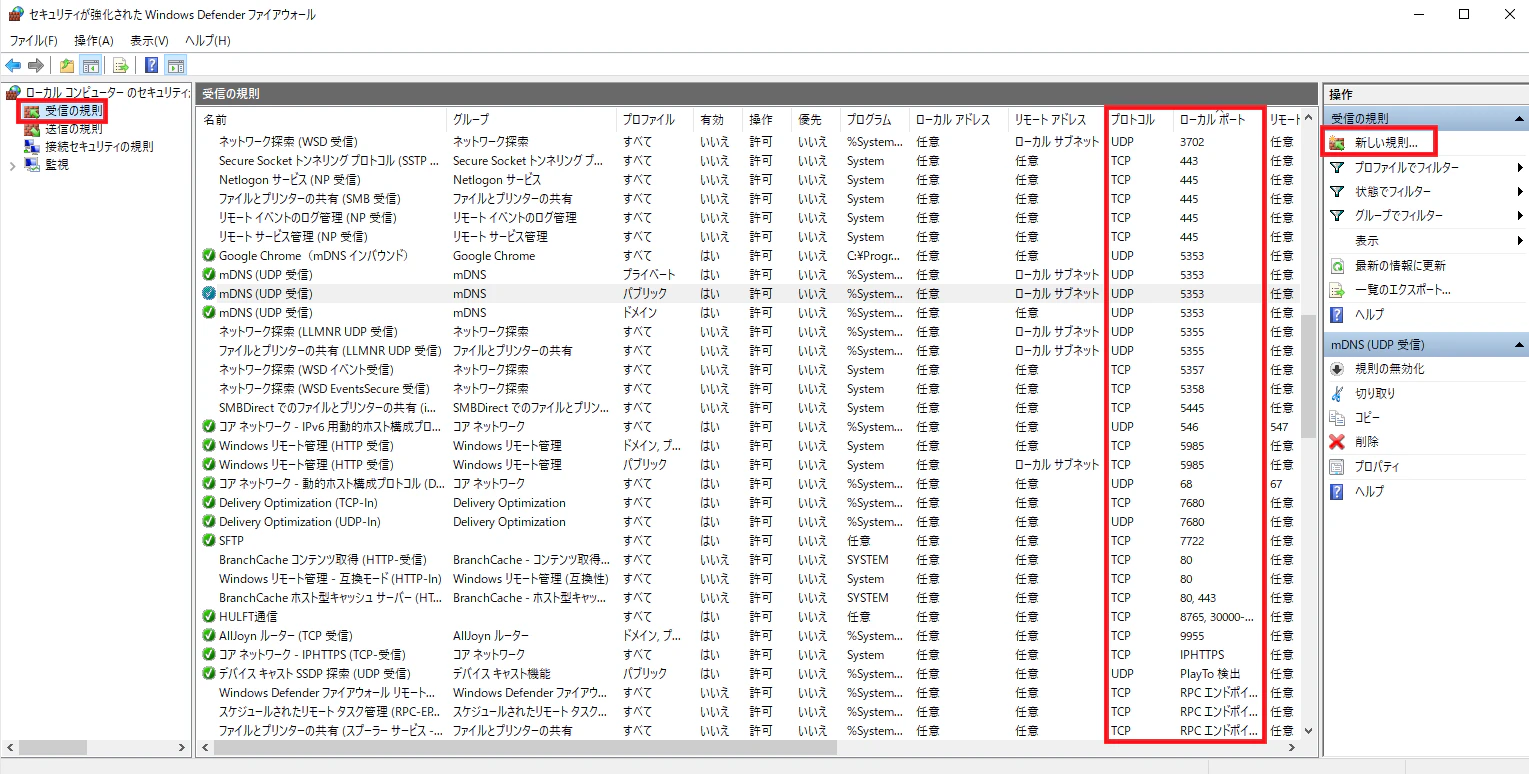Click the rules list vertical scrollbar thumb
The image size is (1529, 774).
point(1308,376)
